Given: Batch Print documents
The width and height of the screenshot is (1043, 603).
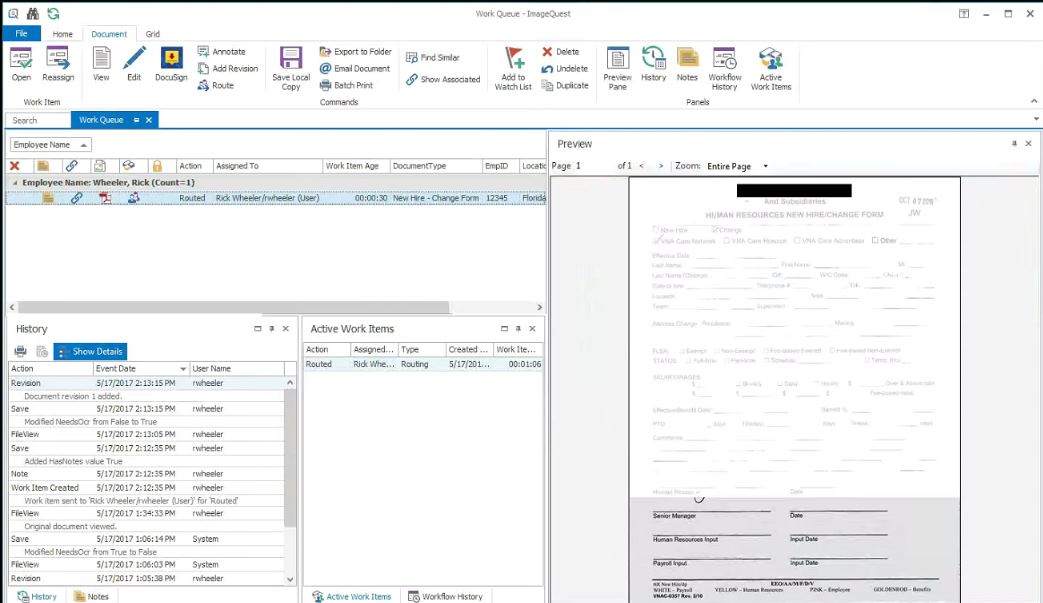Looking at the screenshot, I should click(x=346, y=85).
